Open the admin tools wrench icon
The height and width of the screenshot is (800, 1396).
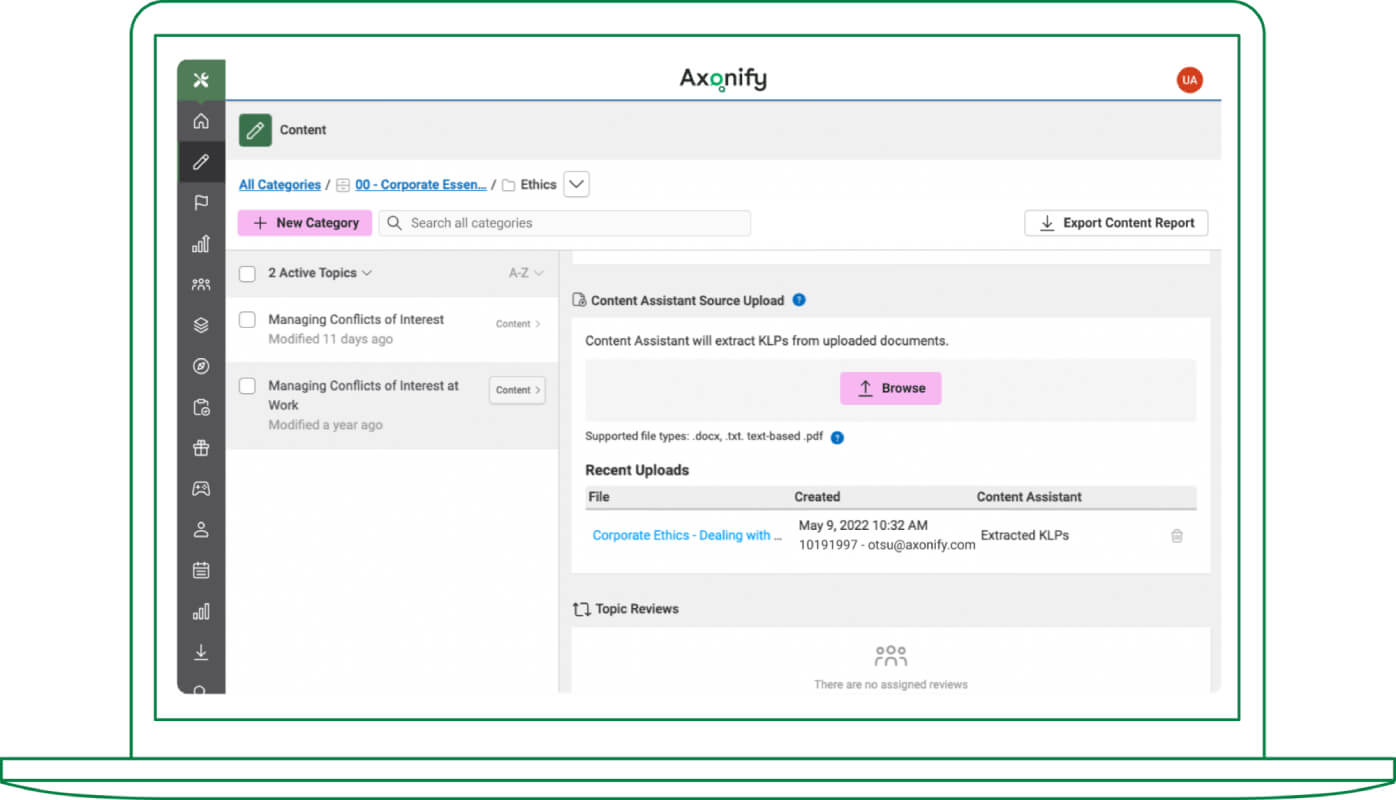[201, 81]
